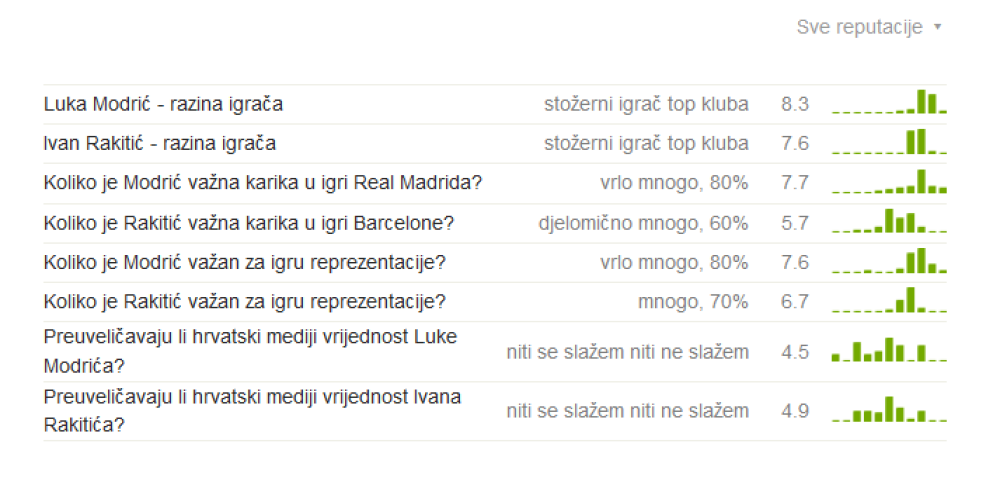The width and height of the screenshot is (1000, 503).
Task: Click histogram beside the 4.5 media rating
Action: coord(889,350)
